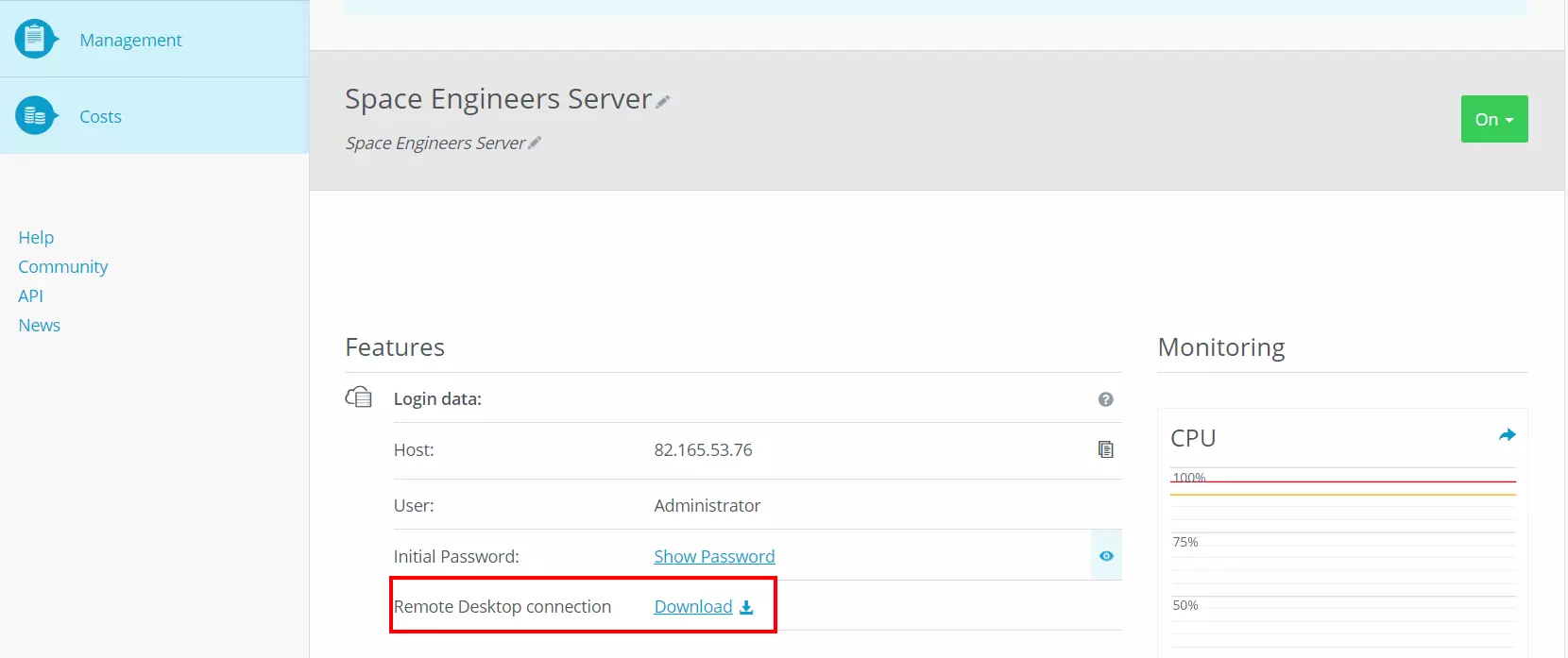Copy the Host IP address to clipboard
The height and width of the screenshot is (658, 1568).
[1106, 449]
